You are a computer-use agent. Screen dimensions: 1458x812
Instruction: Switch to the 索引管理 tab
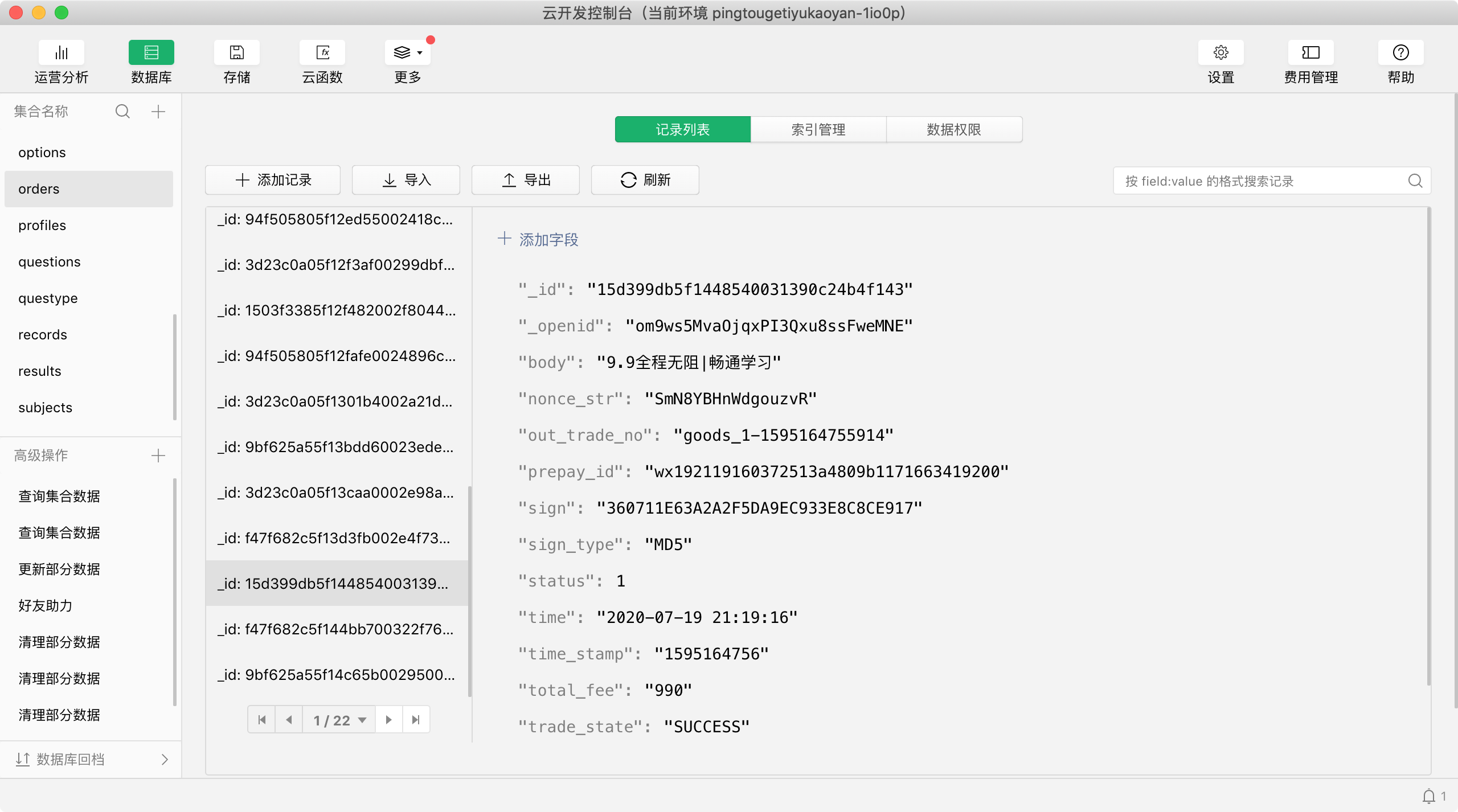818,130
